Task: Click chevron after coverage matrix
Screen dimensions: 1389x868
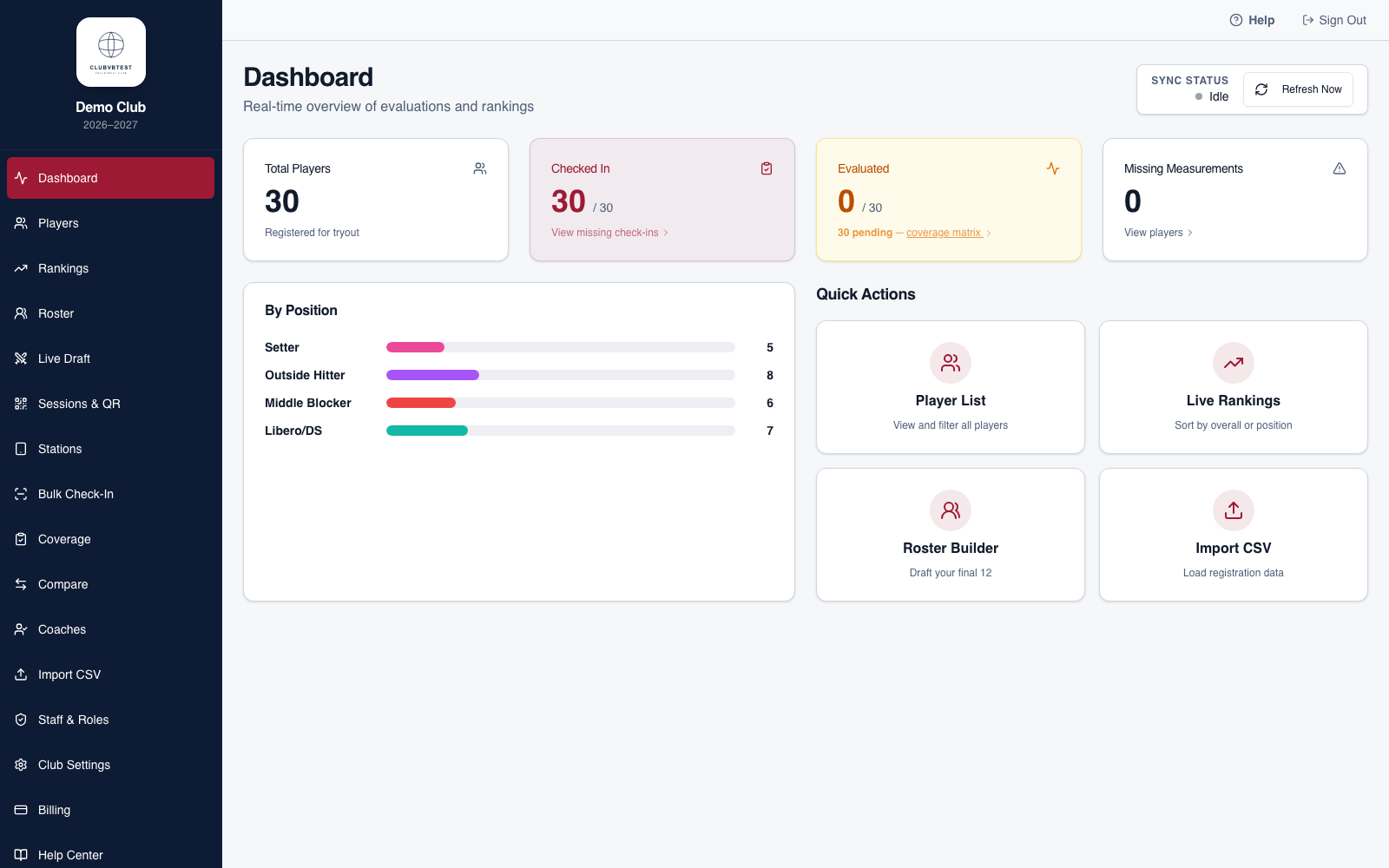Action: point(989,233)
